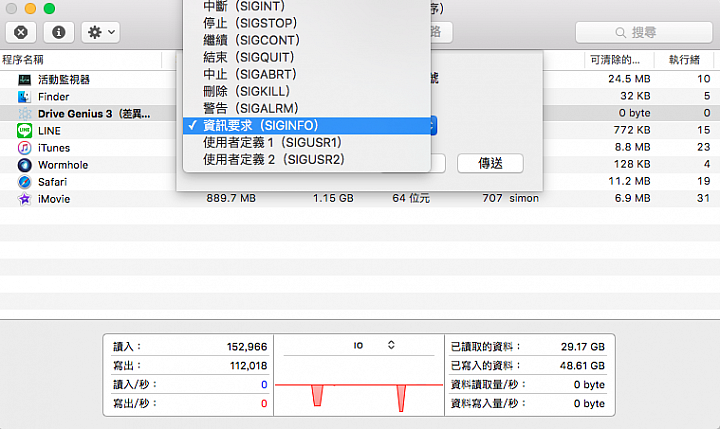Click the iMovie app icon
This screenshot has height=429, width=720.
[x=24, y=199]
